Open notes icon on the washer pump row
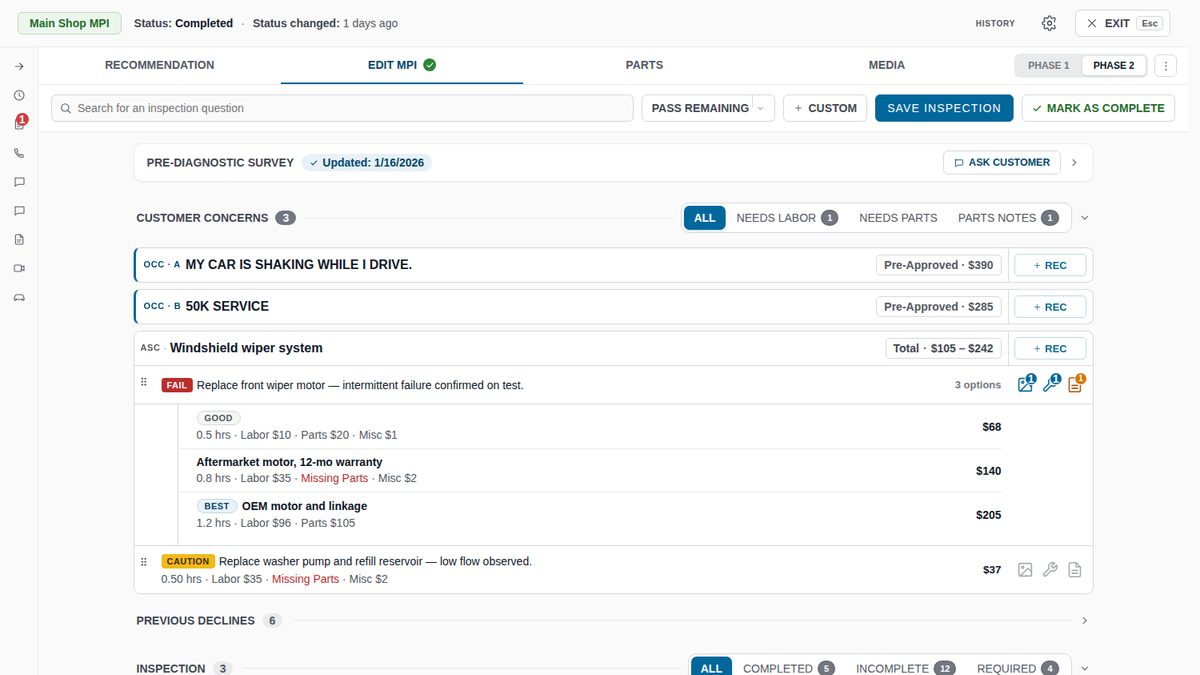The height and width of the screenshot is (675, 1200). (1075, 570)
